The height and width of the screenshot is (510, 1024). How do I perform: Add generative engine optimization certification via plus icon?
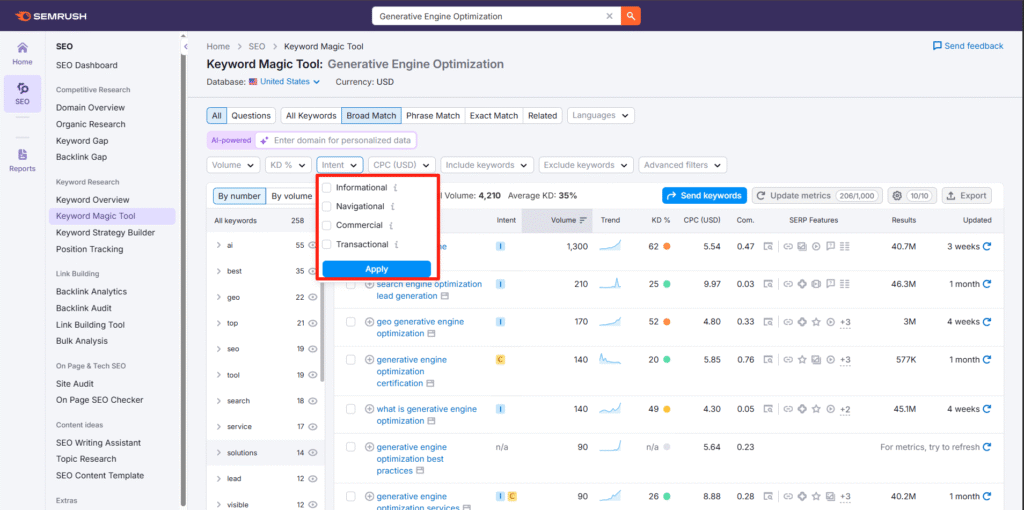369,360
